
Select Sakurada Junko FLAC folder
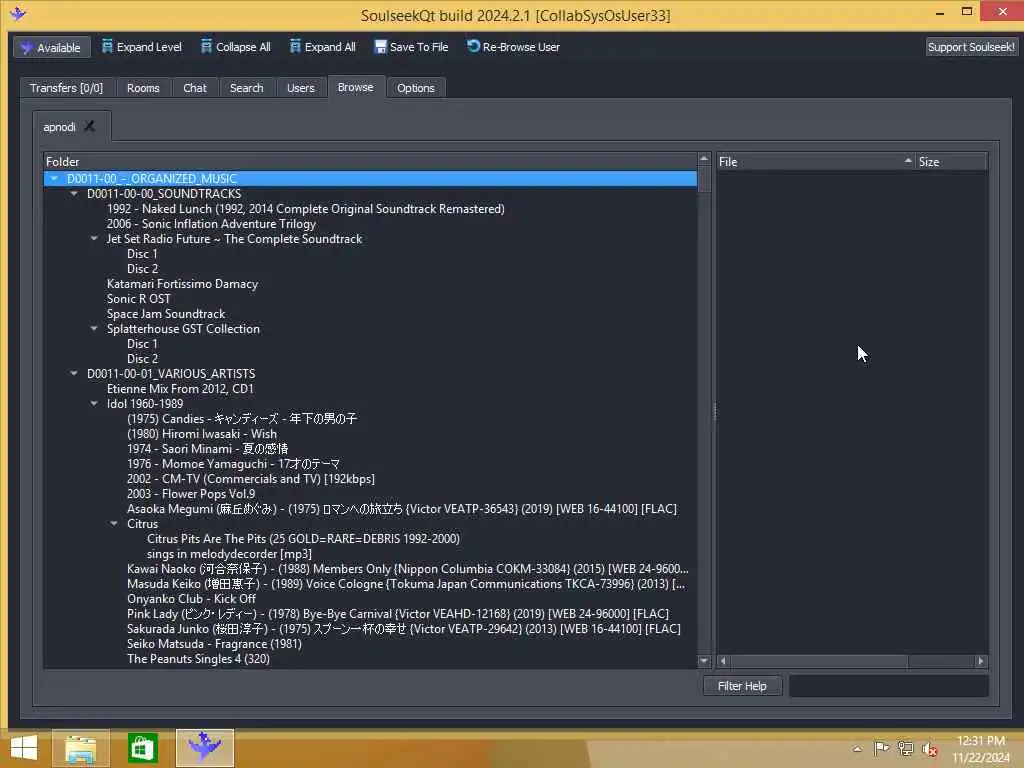404,629
